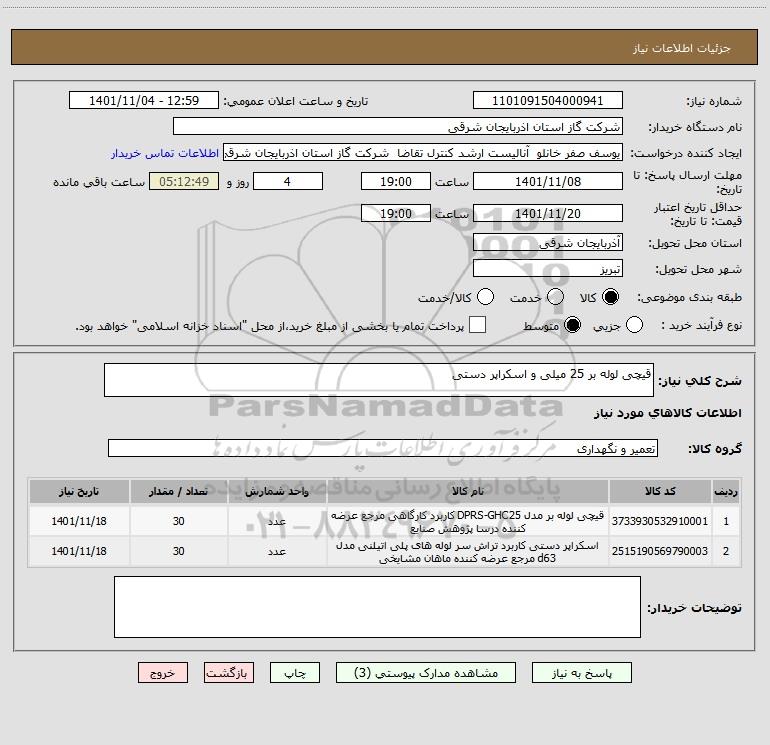Image resolution: width=770 pixels, height=745 pixels.
Task: Click the response deadline 19:00 time field
Action: (396, 181)
